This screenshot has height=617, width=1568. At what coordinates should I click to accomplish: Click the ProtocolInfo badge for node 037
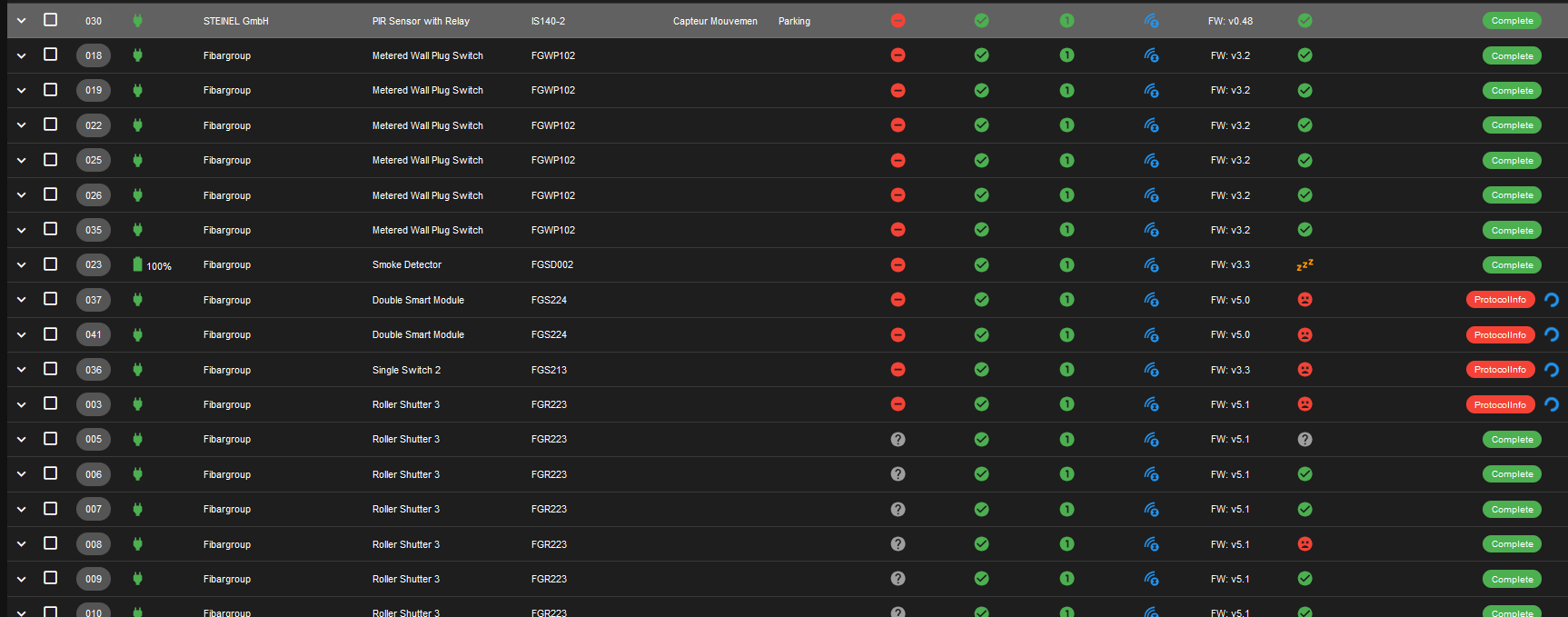pyautogui.click(x=1500, y=299)
